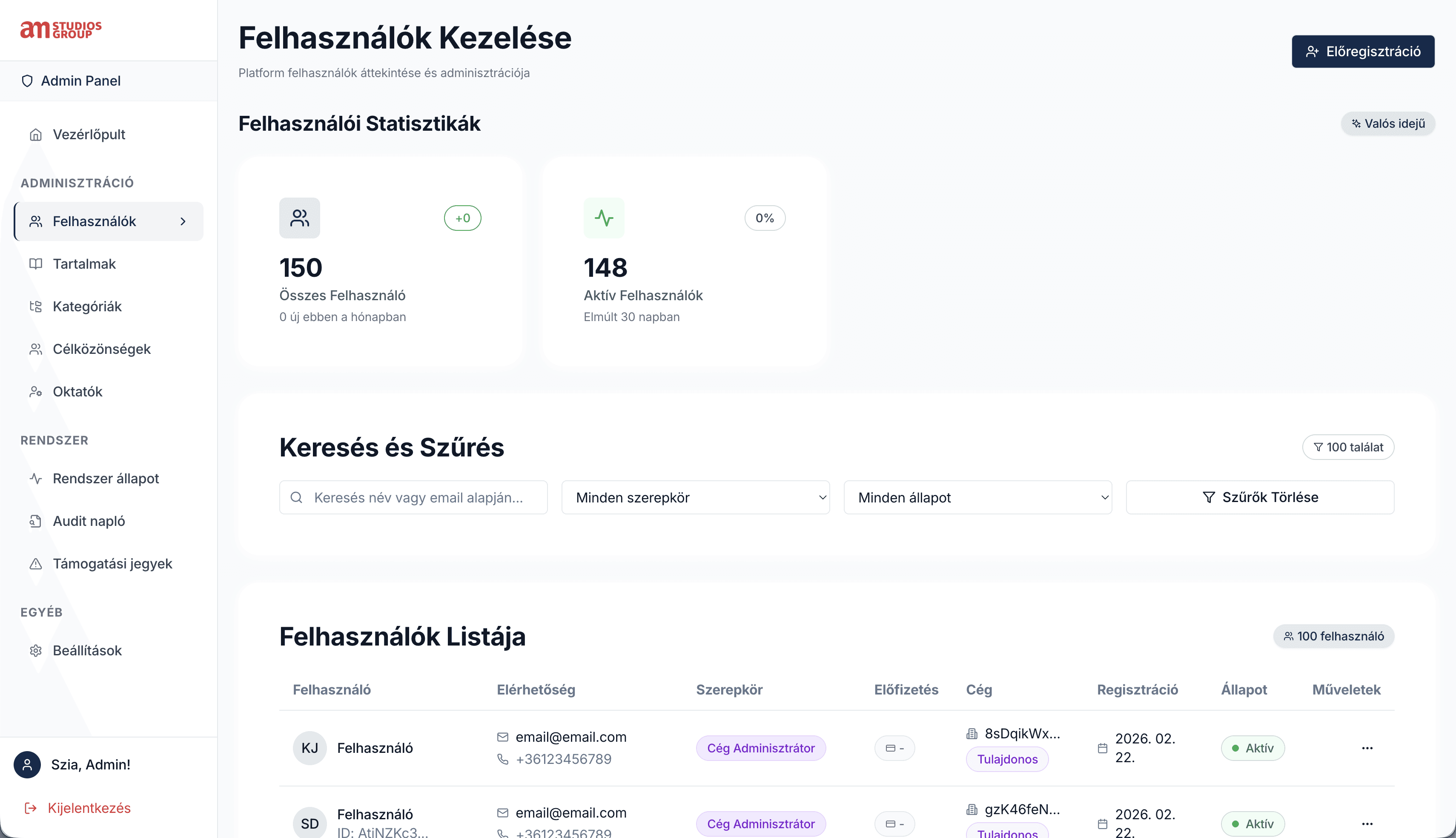Screen dimensions: 1456x838
Task: Click the activity pulse icon in the Aktív Felhasználók card
Action: point(603,218)
